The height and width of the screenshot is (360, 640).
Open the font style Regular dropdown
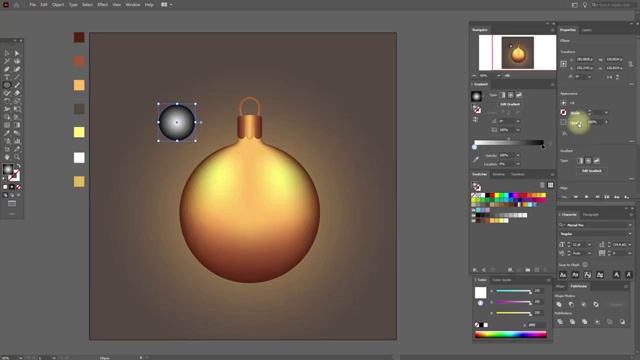pos(630,234)
